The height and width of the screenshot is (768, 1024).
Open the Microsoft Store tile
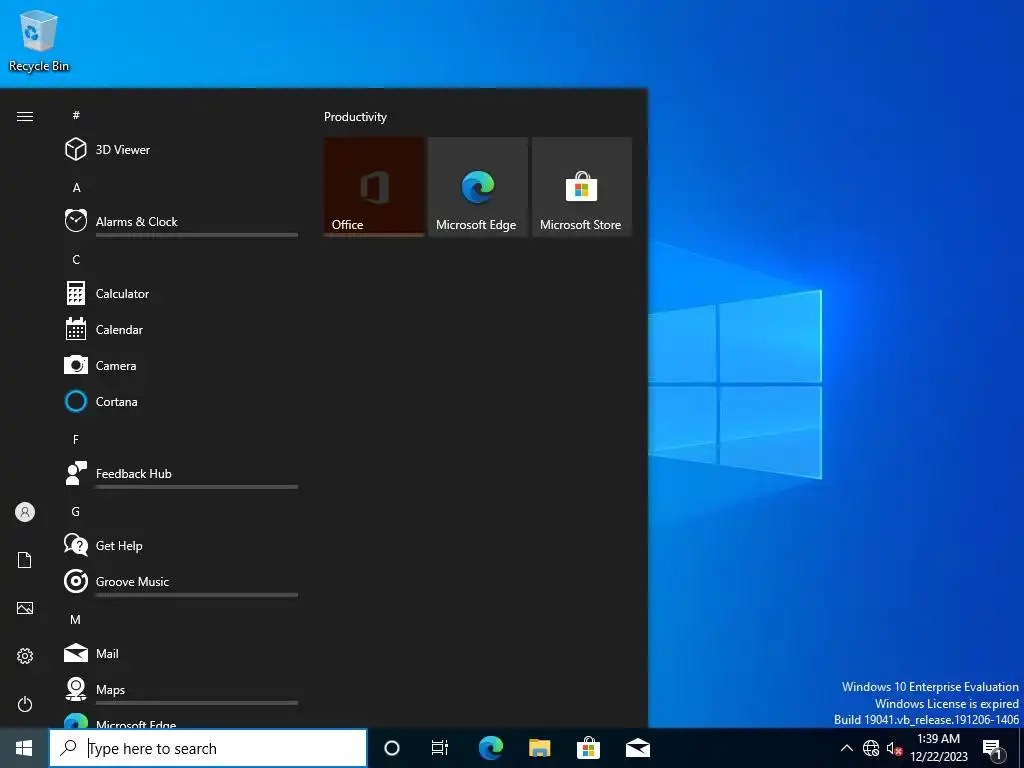(x=582, y=186)
